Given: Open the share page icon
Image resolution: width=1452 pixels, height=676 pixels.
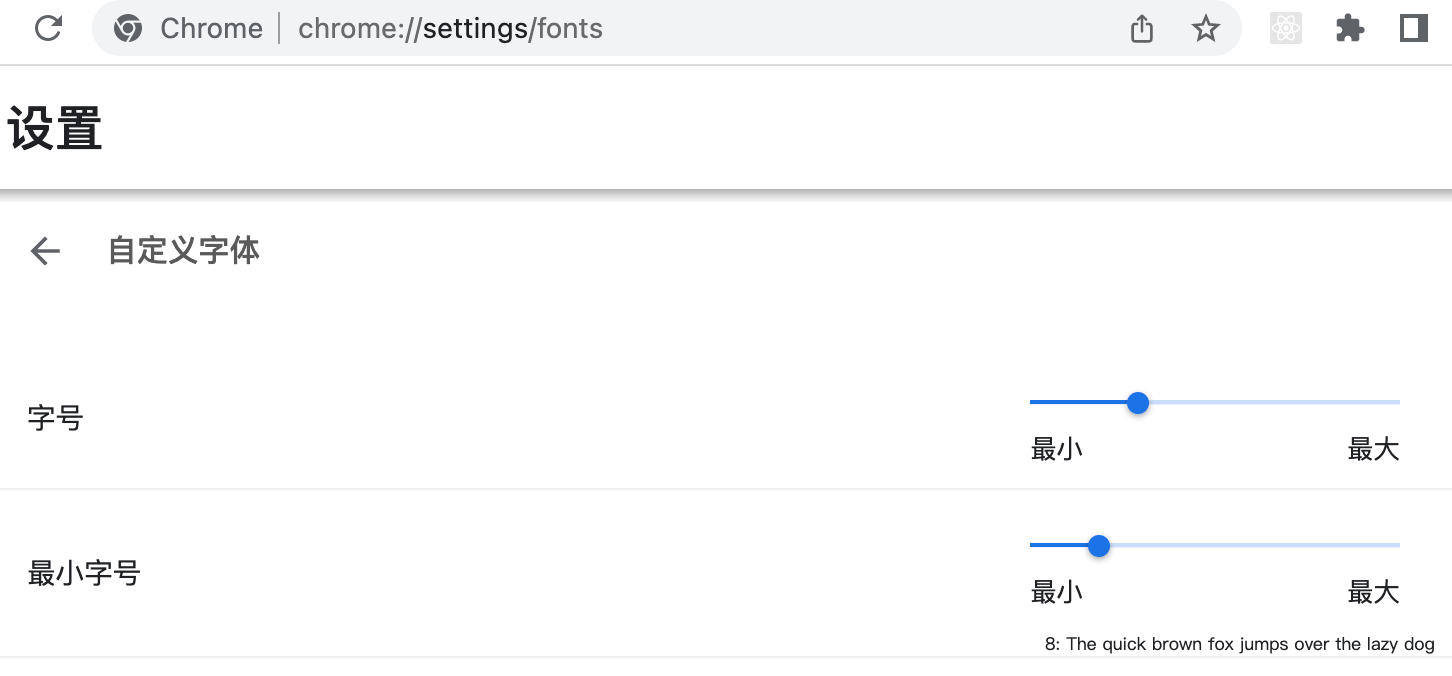Looking at the screenshot, I should [1141, 29].
